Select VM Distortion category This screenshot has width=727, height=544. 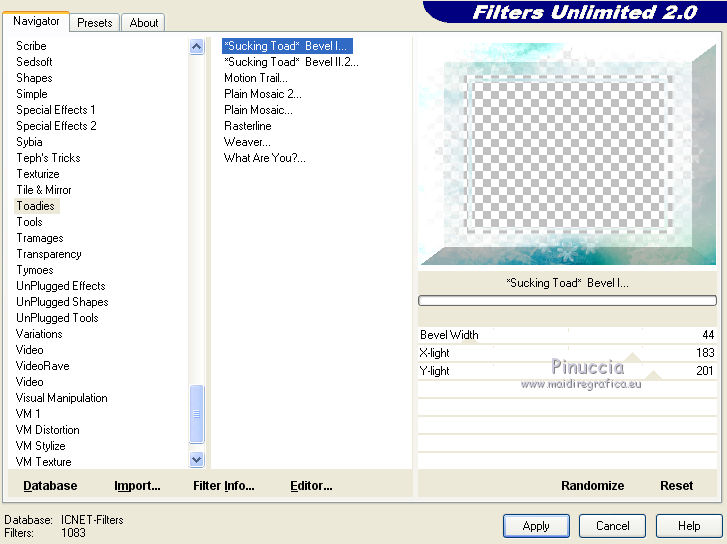[47, 430]
